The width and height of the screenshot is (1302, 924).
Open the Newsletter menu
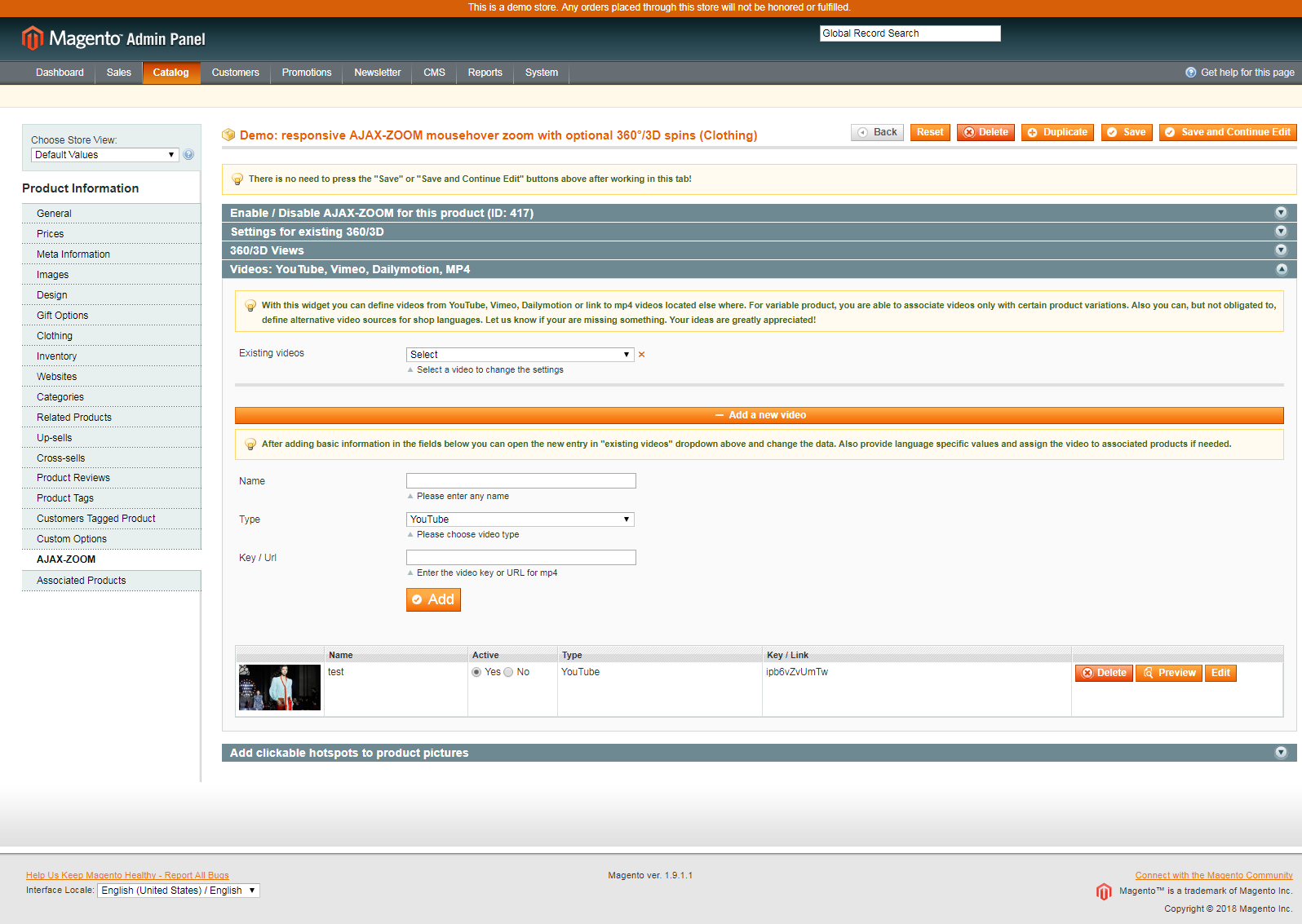pyautogui.click(x=378, y=73)
